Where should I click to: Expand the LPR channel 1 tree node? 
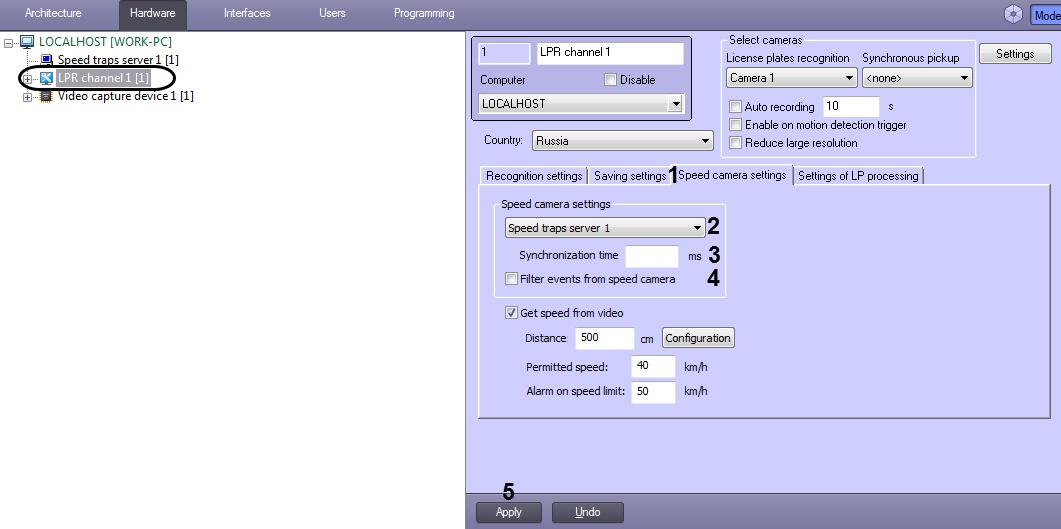coord(28,79)
